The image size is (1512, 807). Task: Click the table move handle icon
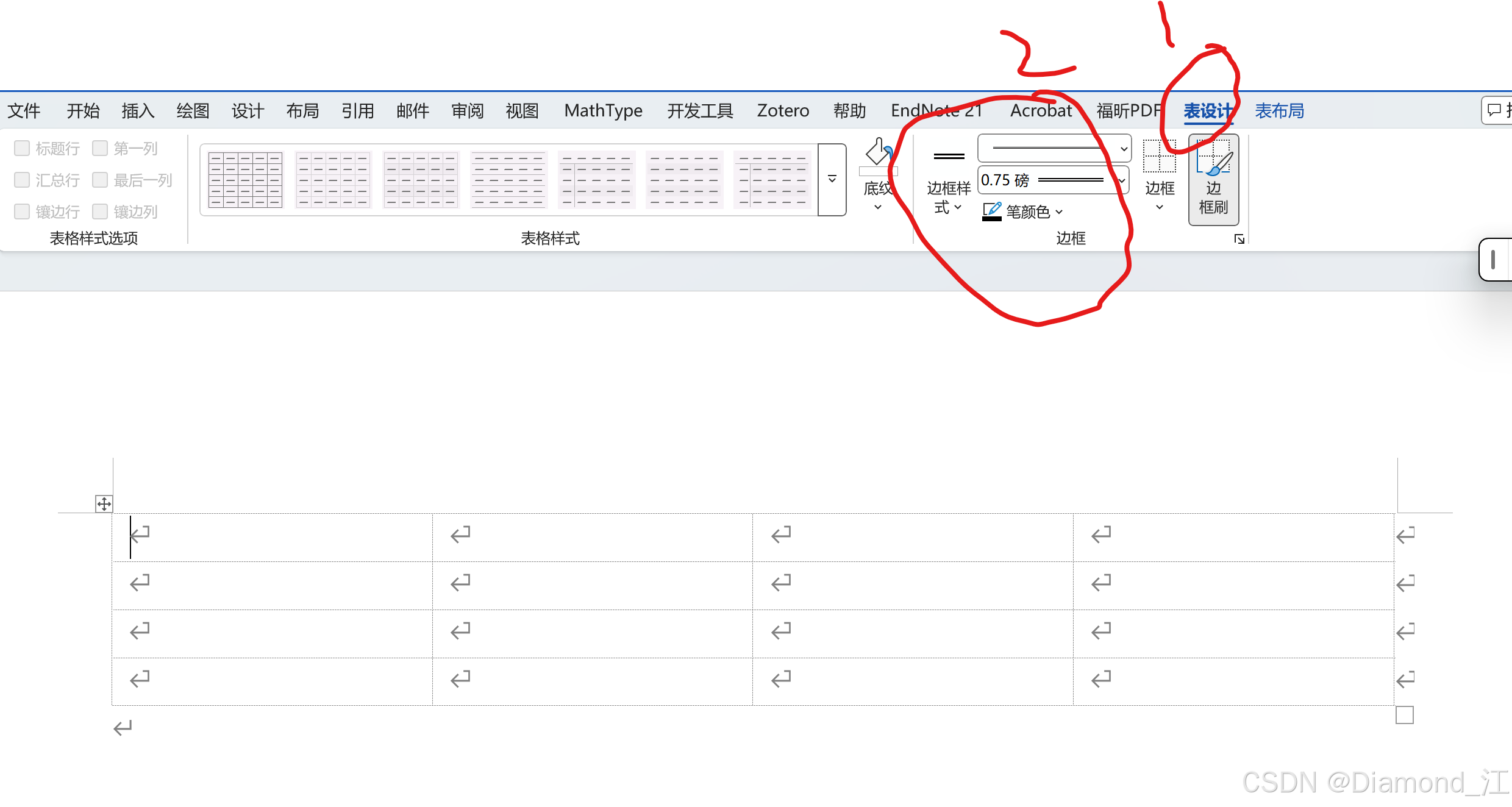(104, 504)
